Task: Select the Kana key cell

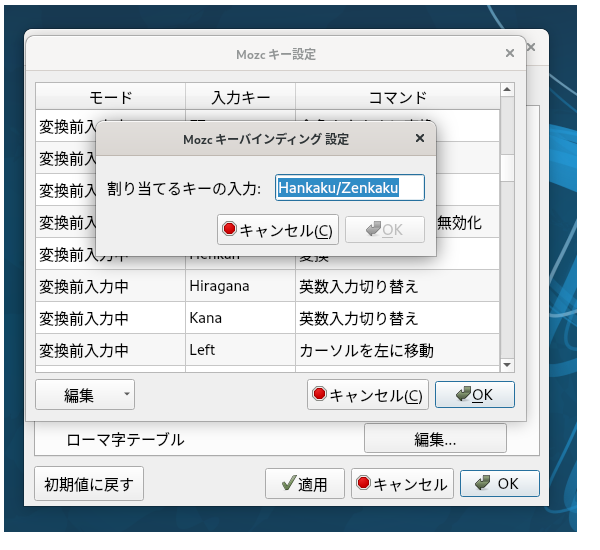Action: (x=240, y=318)
